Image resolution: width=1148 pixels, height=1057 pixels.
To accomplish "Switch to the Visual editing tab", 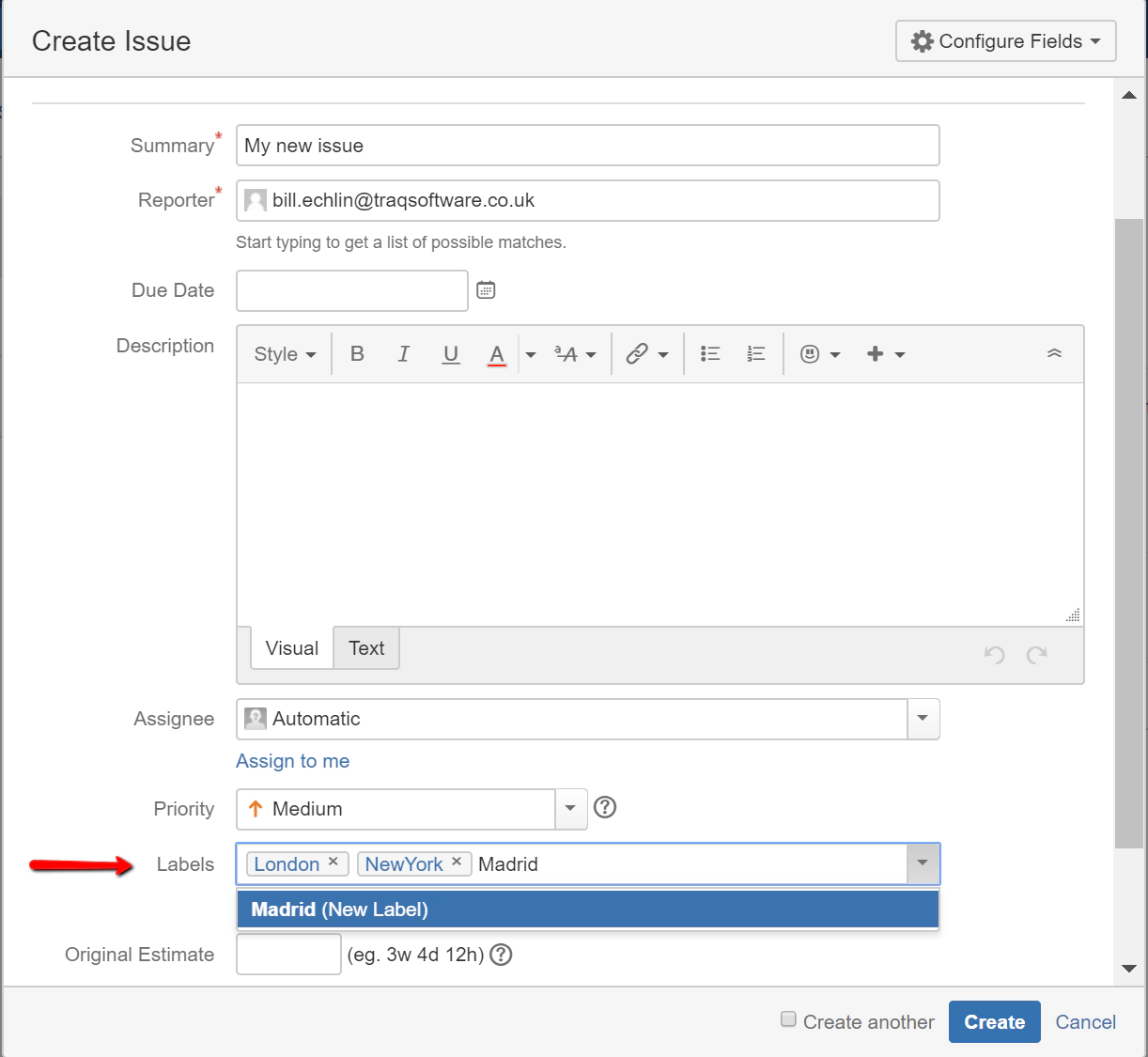I will point(290,648).
